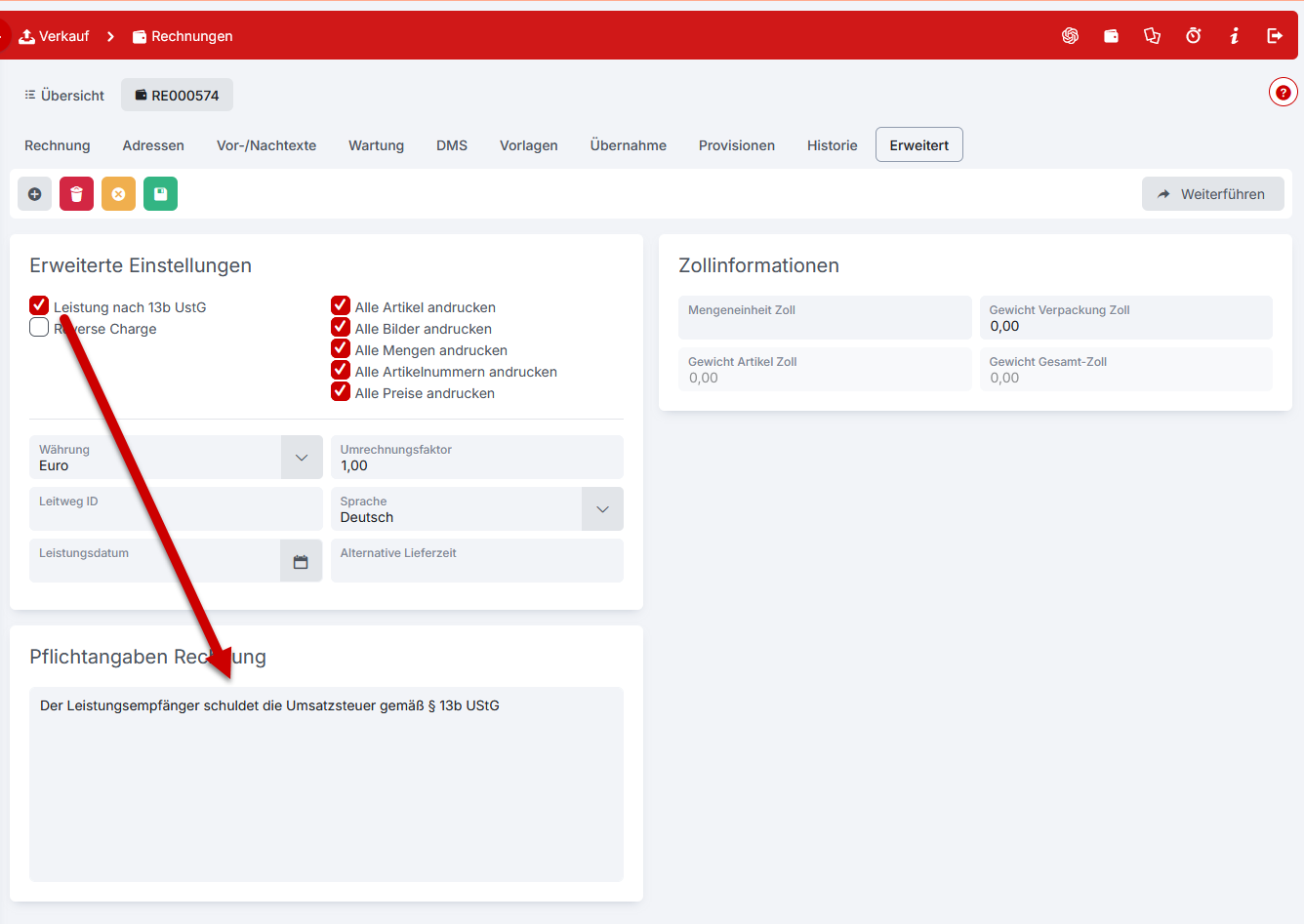Expand the Sprache dropdown
This screenshot has width=1304, height=924.
pos(602,509)
